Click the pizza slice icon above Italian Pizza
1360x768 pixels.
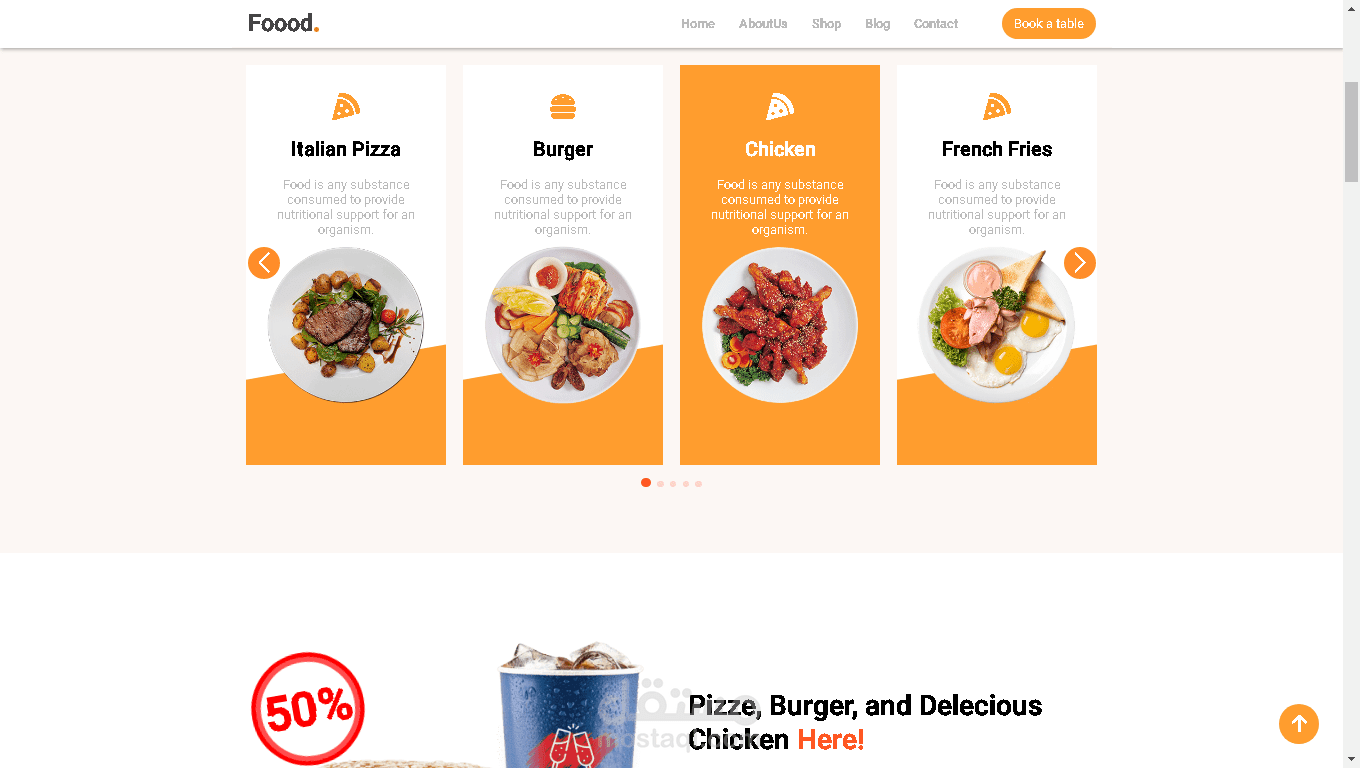(346, 106)
